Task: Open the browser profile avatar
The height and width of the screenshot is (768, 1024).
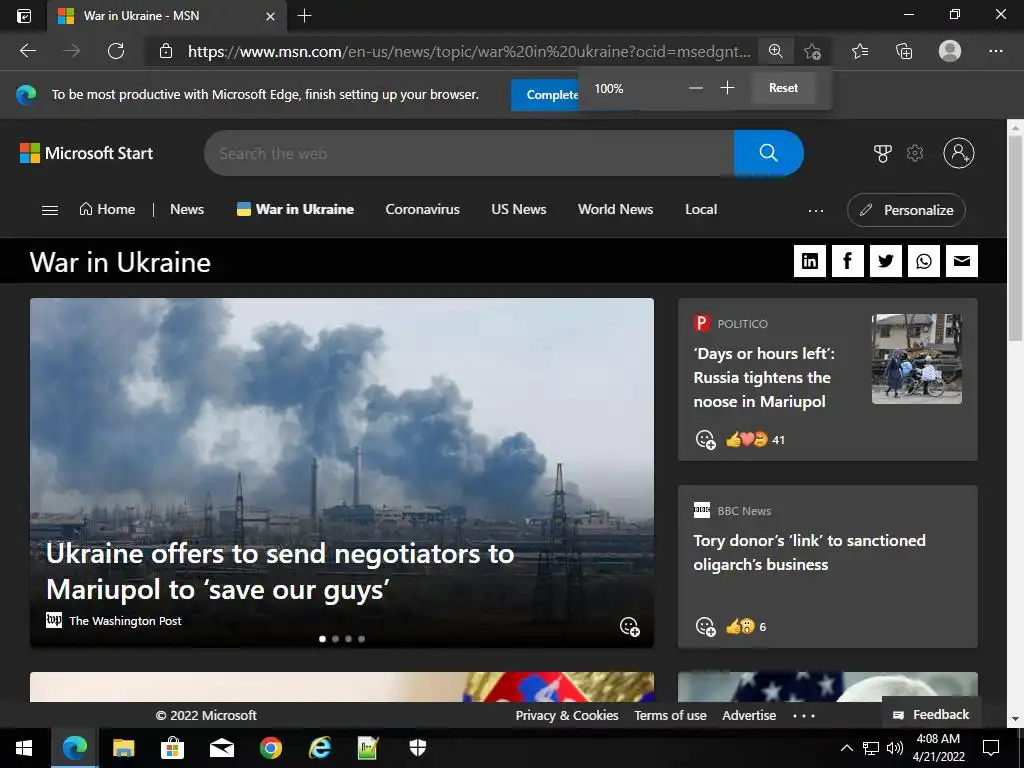Action: click(950, 51)
